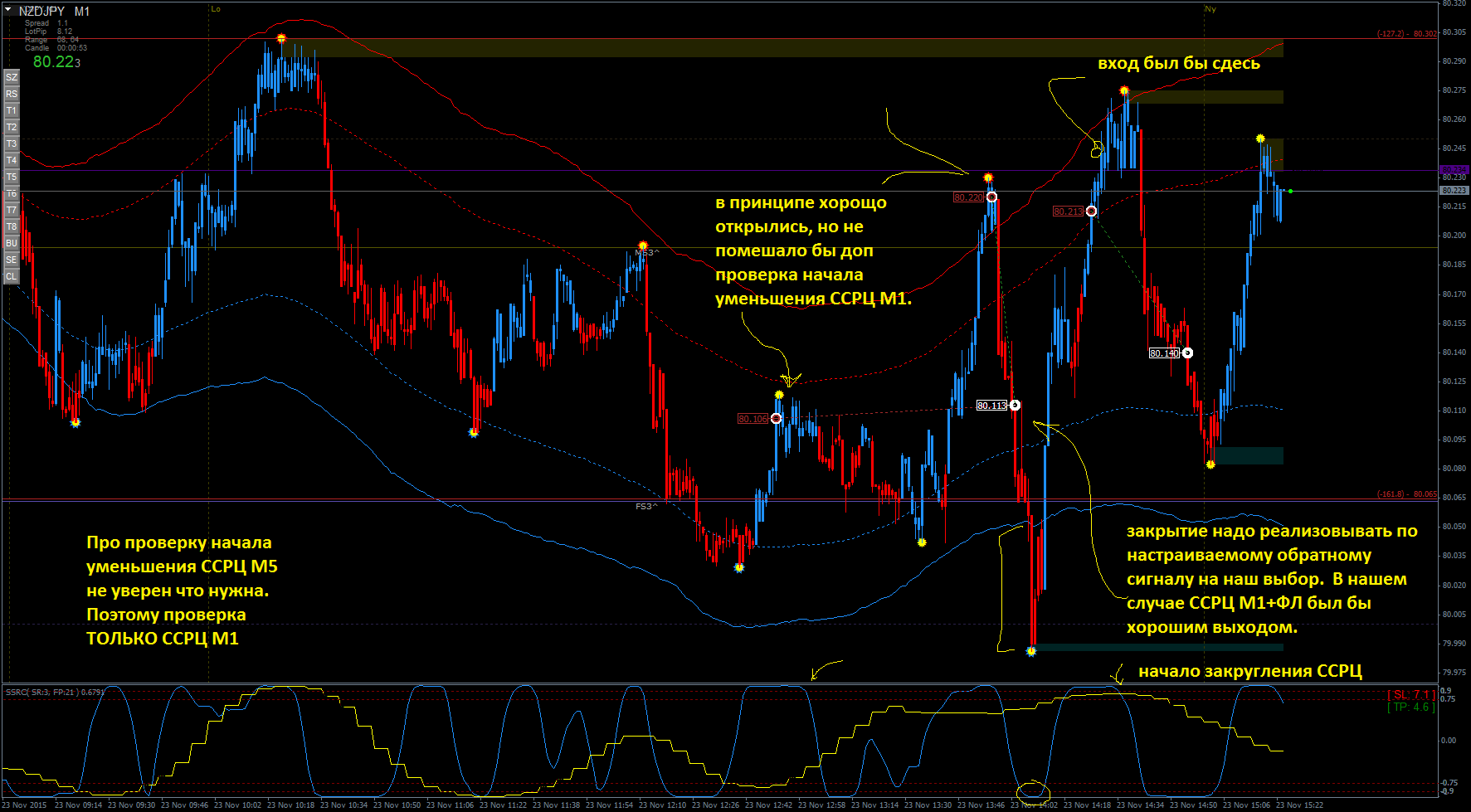Click the SZ panel button
The height and width of the screenshot is (812, 1471).
[x=12, y=77]
